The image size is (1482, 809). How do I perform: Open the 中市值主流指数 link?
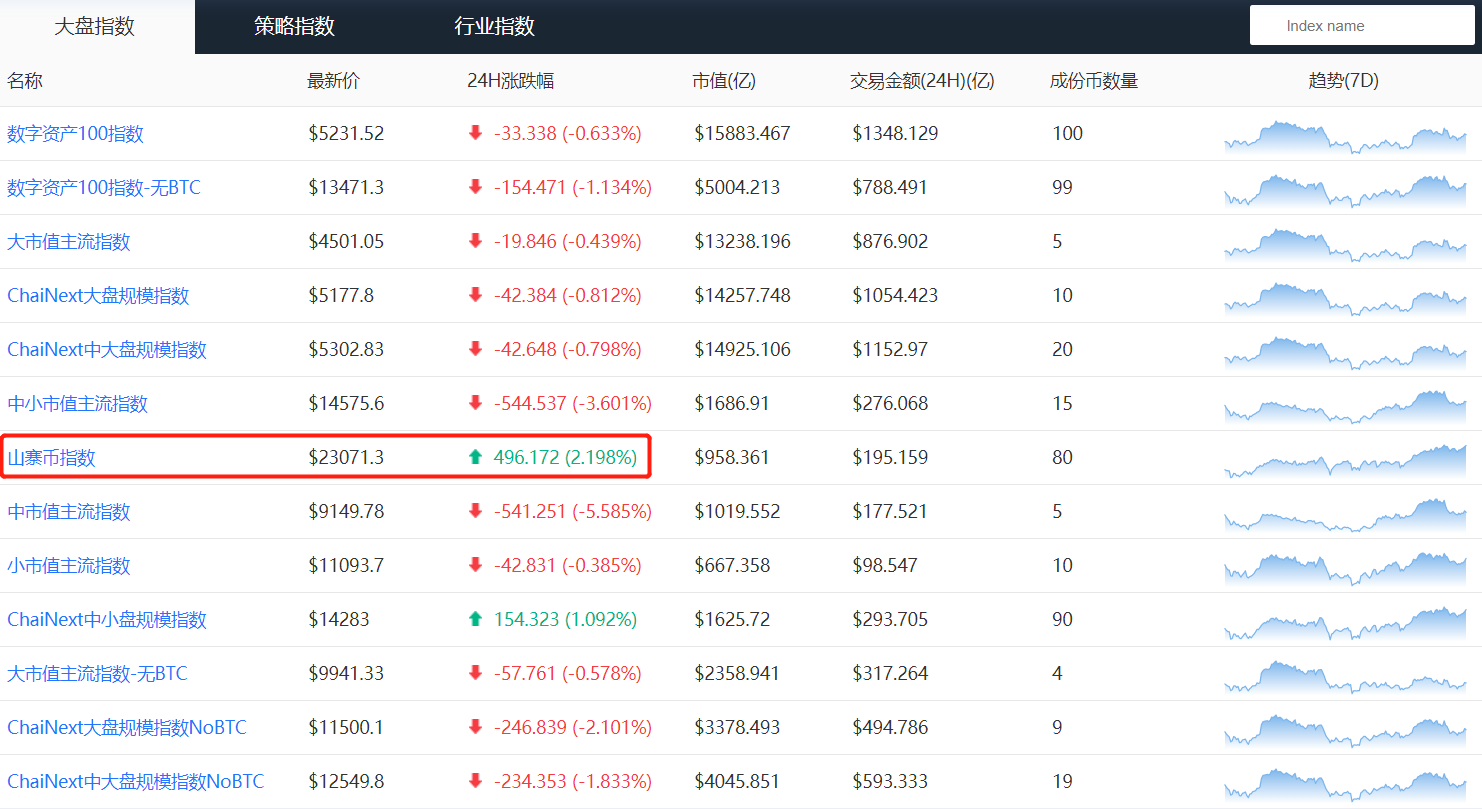69,512
